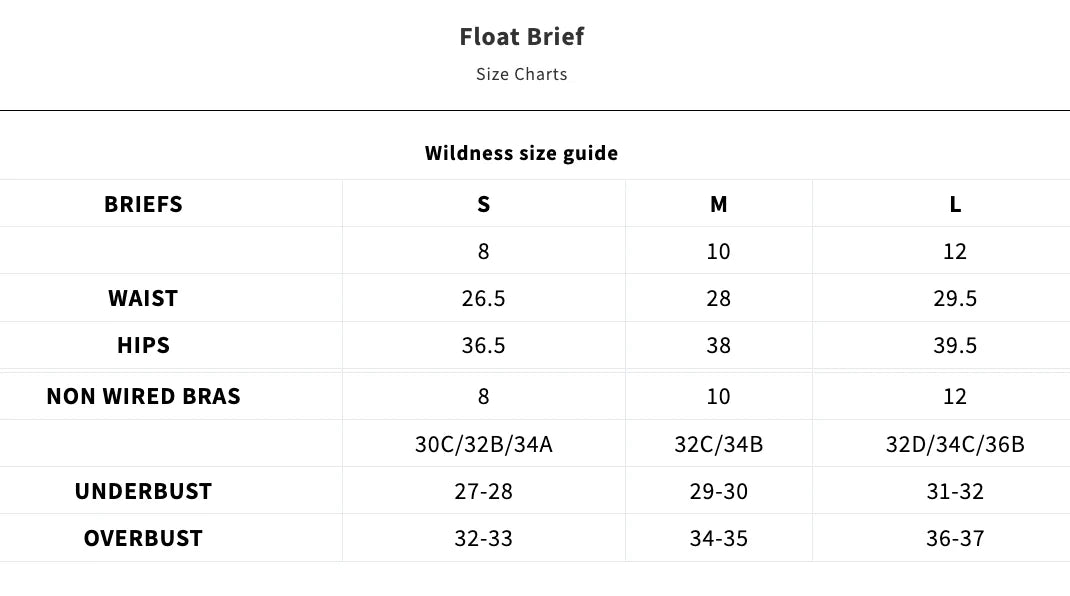Click the OVERBUST row label
The height and width of the screenshot is (596, 1070).
tap(143, 538)
